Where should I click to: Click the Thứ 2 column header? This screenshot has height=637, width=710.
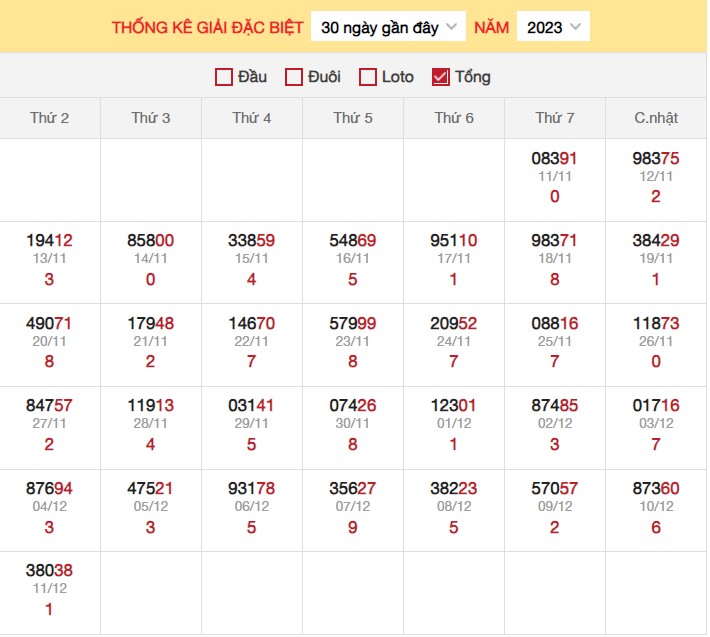pos(50,118)
